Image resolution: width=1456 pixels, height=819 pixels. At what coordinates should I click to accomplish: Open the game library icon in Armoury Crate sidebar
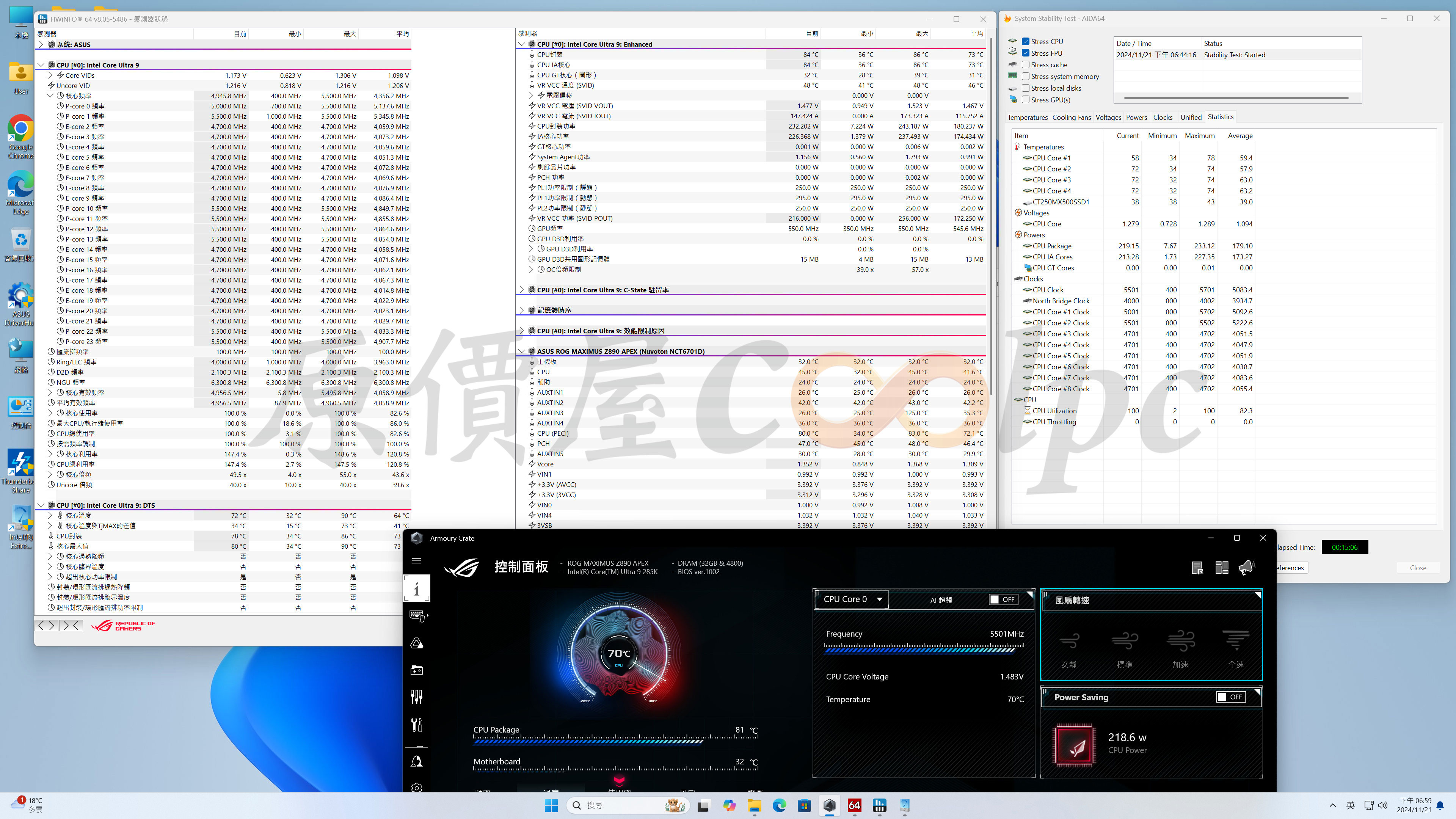click(x=417, y=670)
